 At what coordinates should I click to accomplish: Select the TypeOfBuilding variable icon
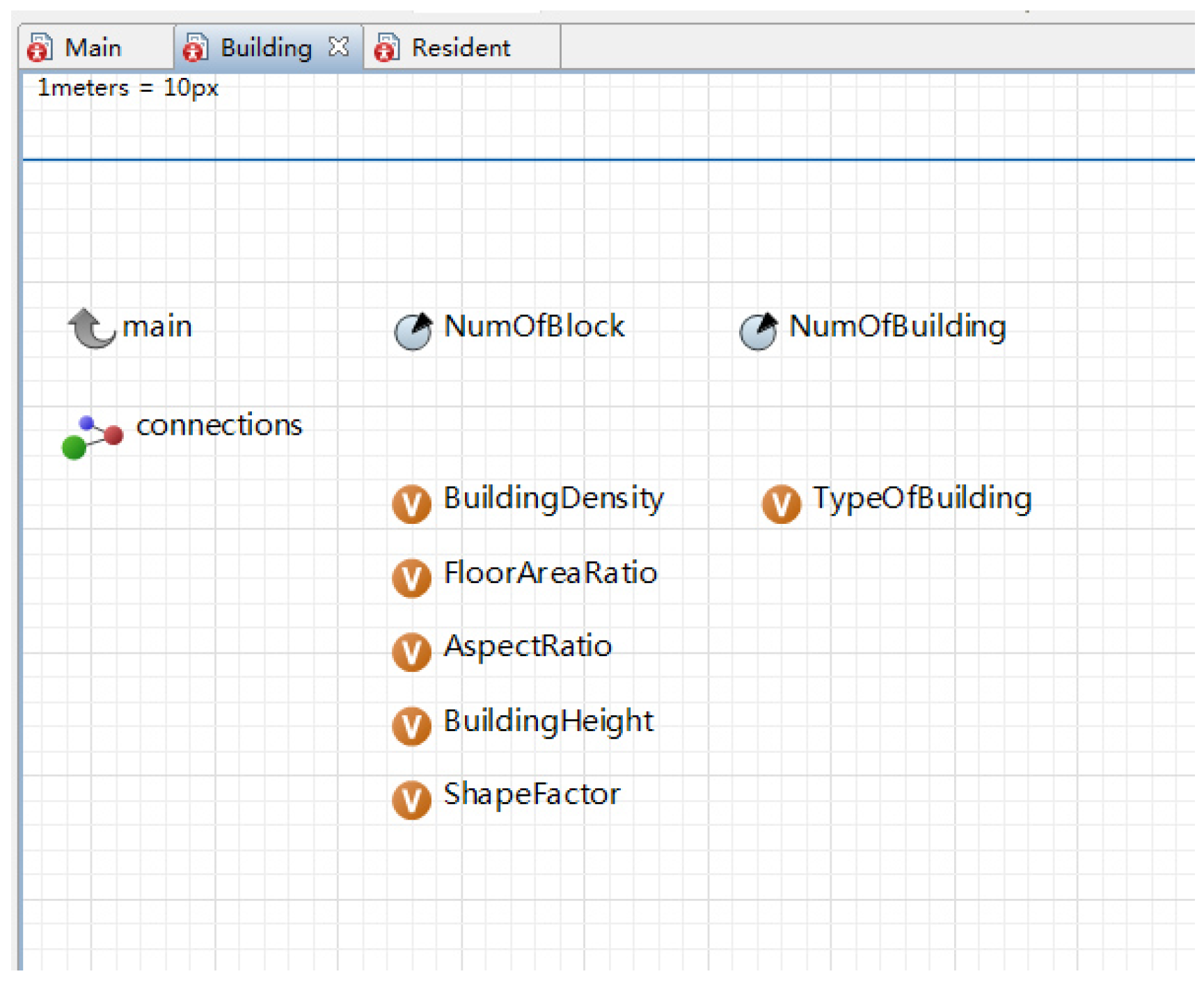click(782, 504)
